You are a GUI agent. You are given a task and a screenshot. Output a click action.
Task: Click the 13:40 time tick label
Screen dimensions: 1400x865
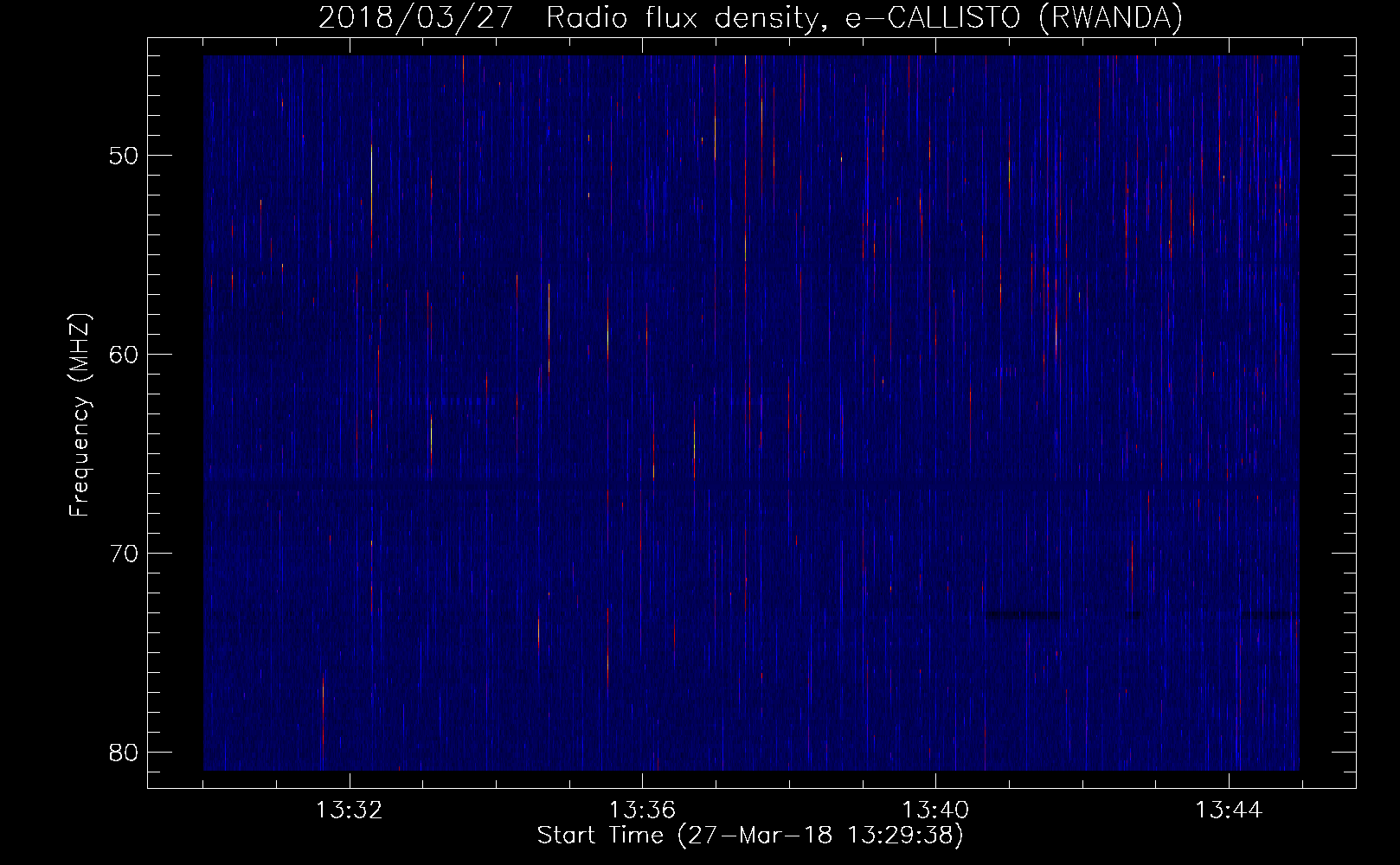coord(935,811)
